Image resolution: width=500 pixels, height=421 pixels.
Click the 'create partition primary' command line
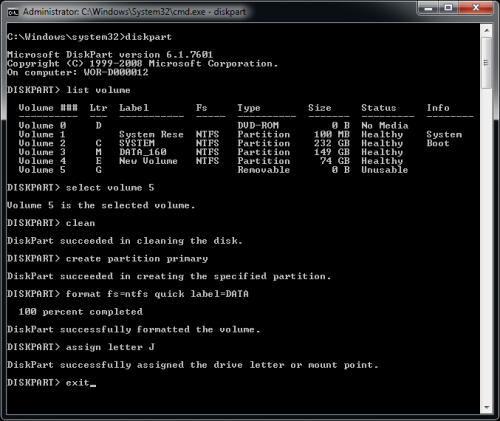pos(108,258)
